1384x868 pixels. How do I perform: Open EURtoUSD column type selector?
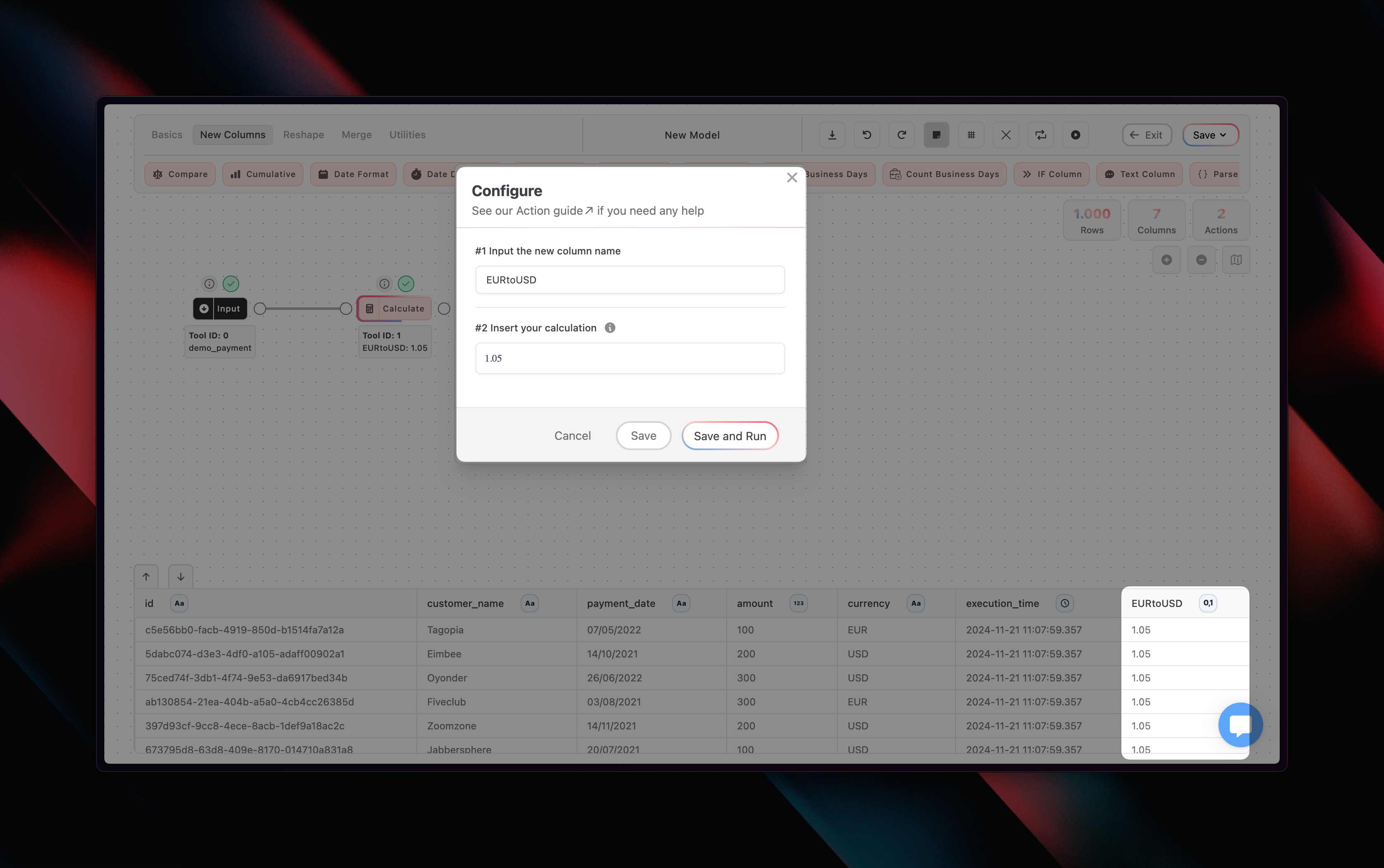coord(1208,603)
